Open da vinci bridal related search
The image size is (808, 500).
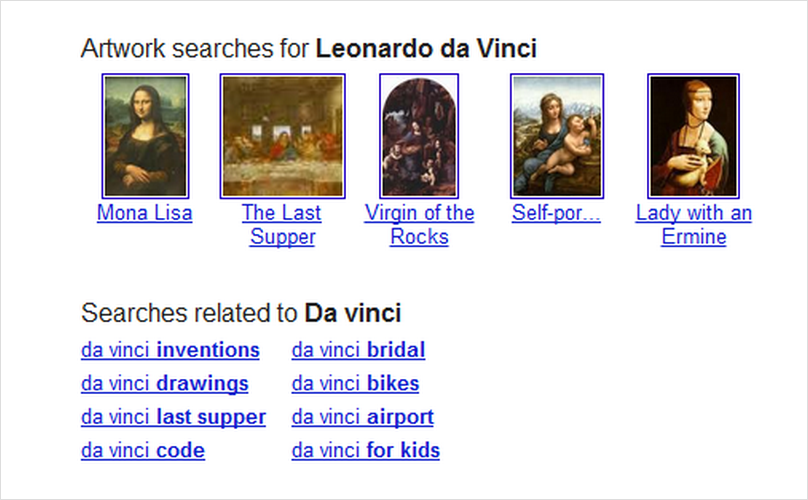click(x=358, y=350)
